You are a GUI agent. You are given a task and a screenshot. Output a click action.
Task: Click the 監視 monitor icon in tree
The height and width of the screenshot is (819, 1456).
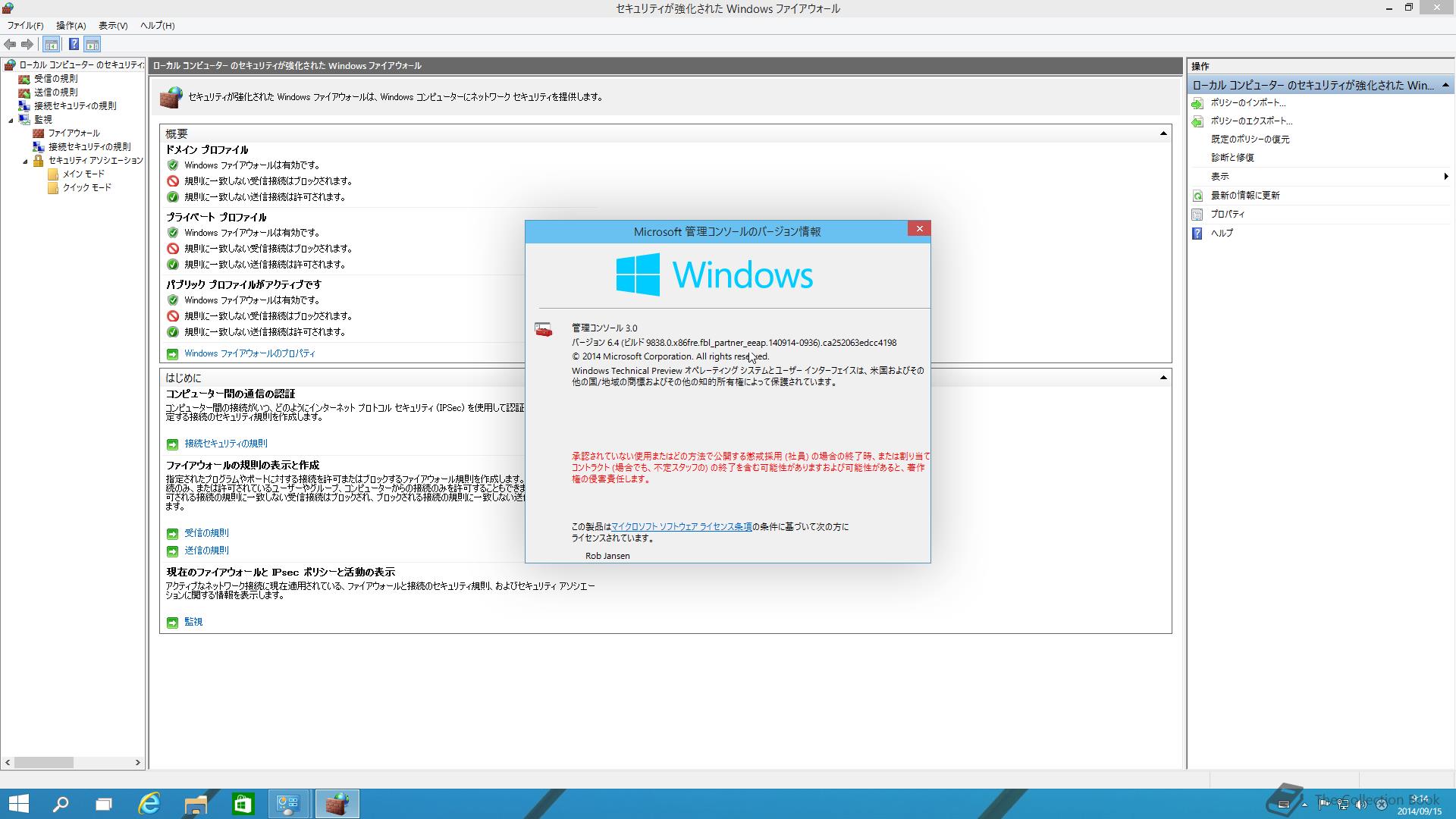[x=24, y=120]
